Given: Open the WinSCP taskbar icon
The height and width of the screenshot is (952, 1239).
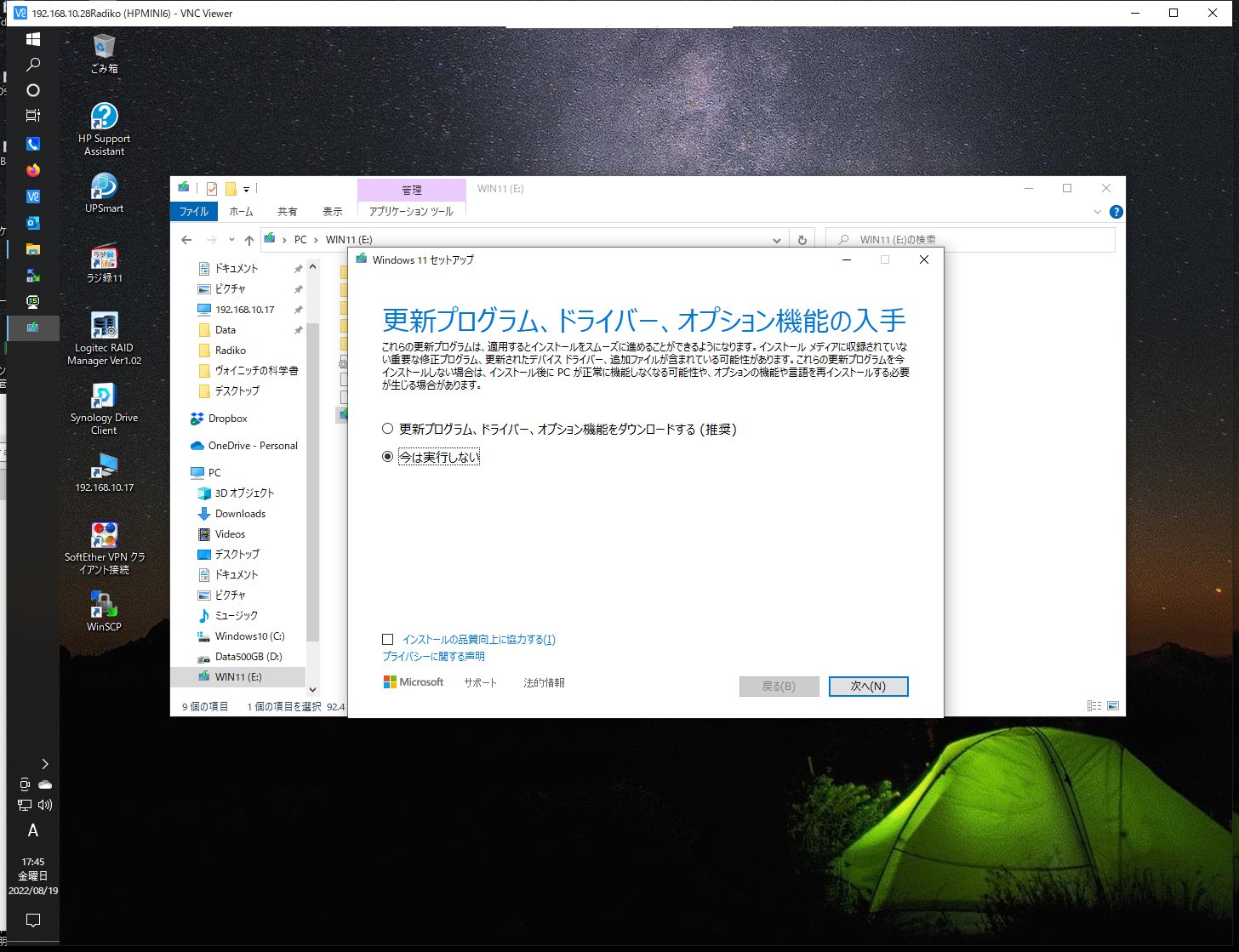Looking at the screenshot, I should pyautogui.click(x=33, y=276).
